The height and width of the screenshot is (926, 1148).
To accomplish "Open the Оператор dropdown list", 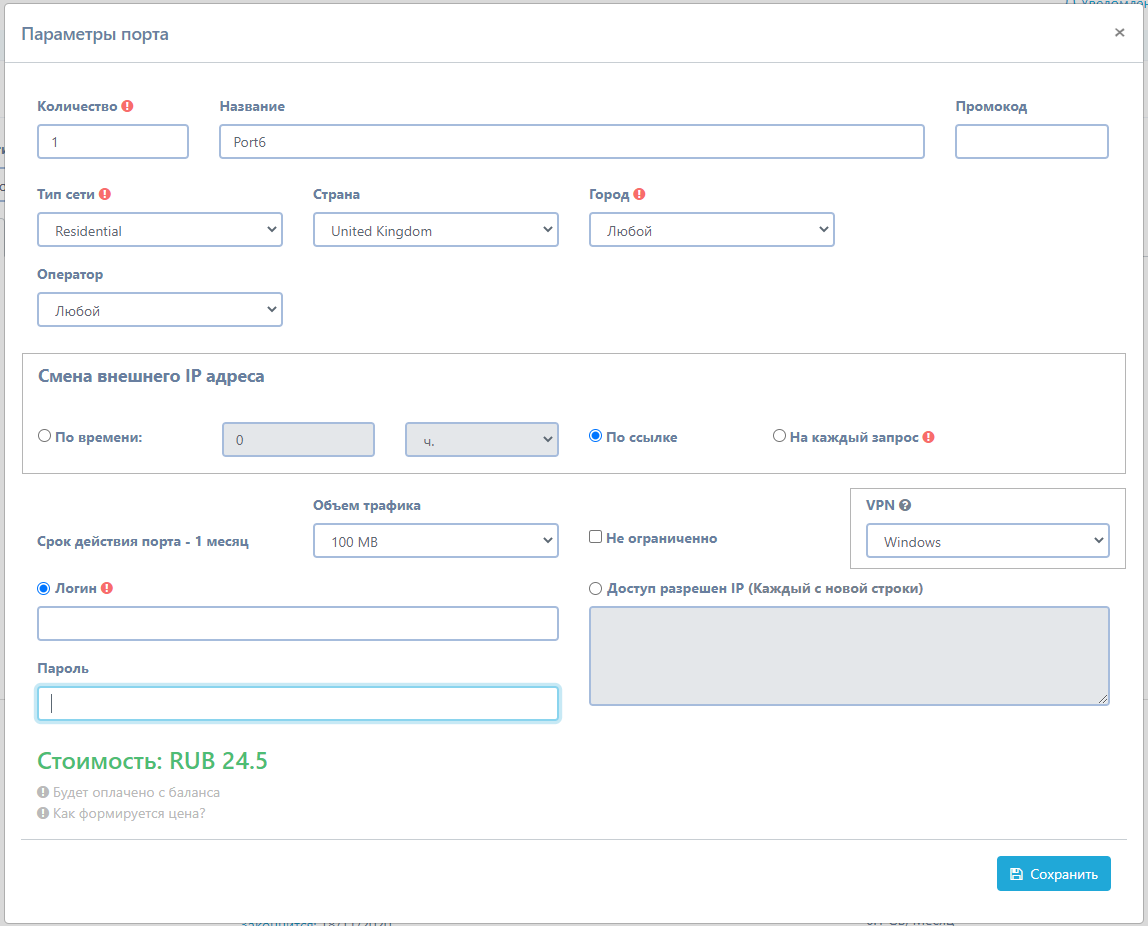I will 160,310.
